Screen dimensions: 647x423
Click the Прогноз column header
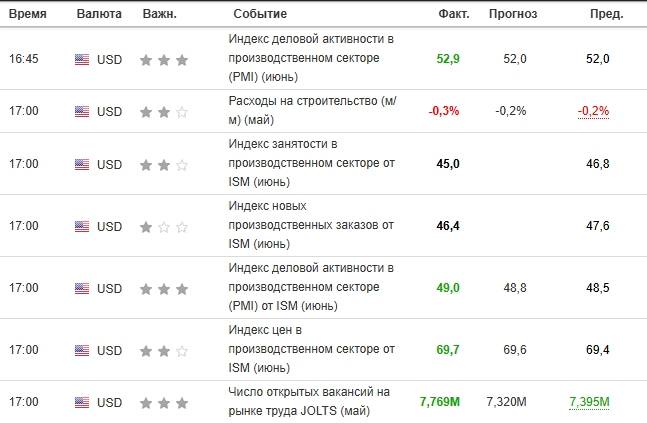pyautogui.click(x=513, y=14)
